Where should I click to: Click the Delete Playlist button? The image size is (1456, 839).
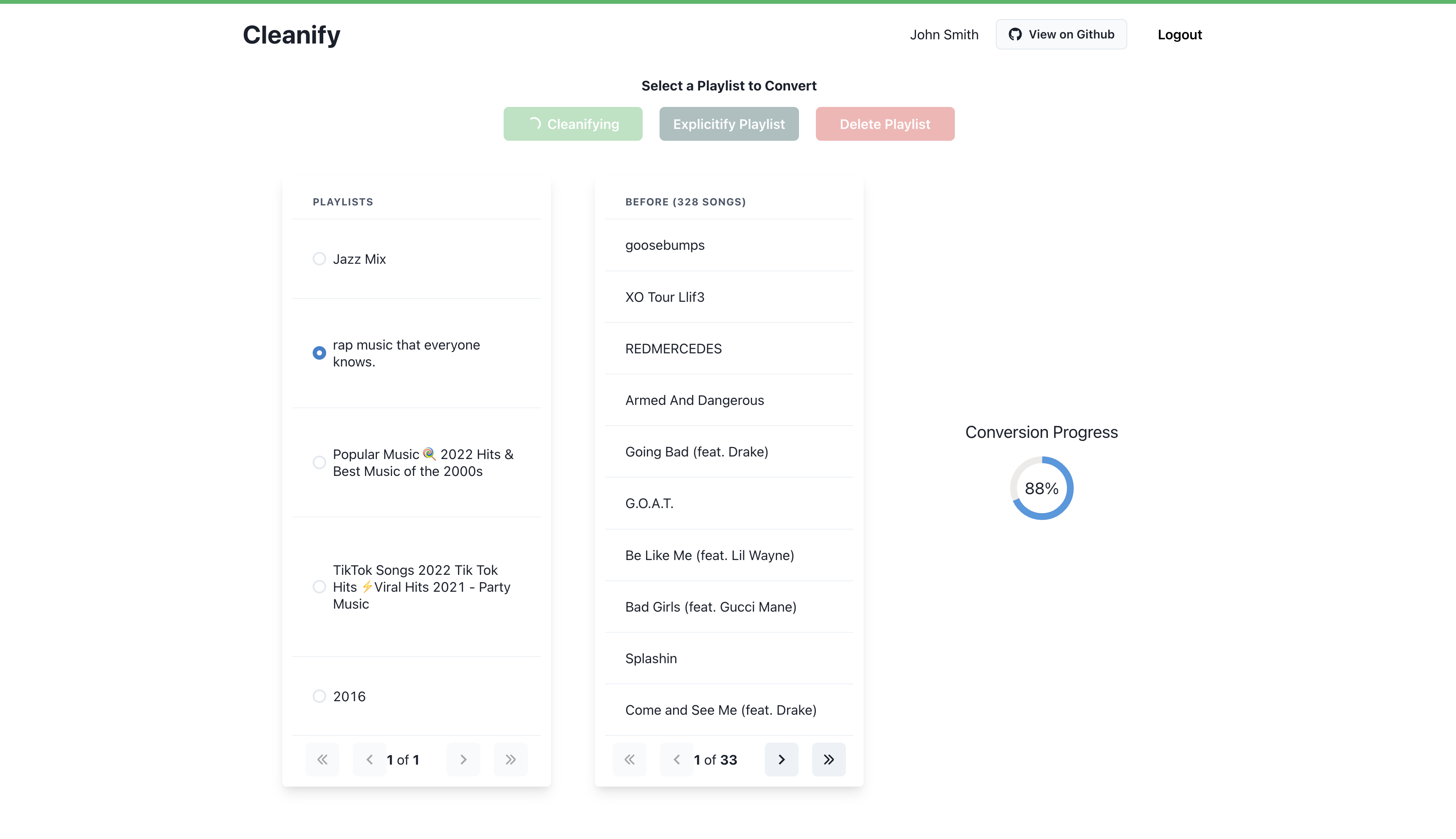[x=885, y=124]
